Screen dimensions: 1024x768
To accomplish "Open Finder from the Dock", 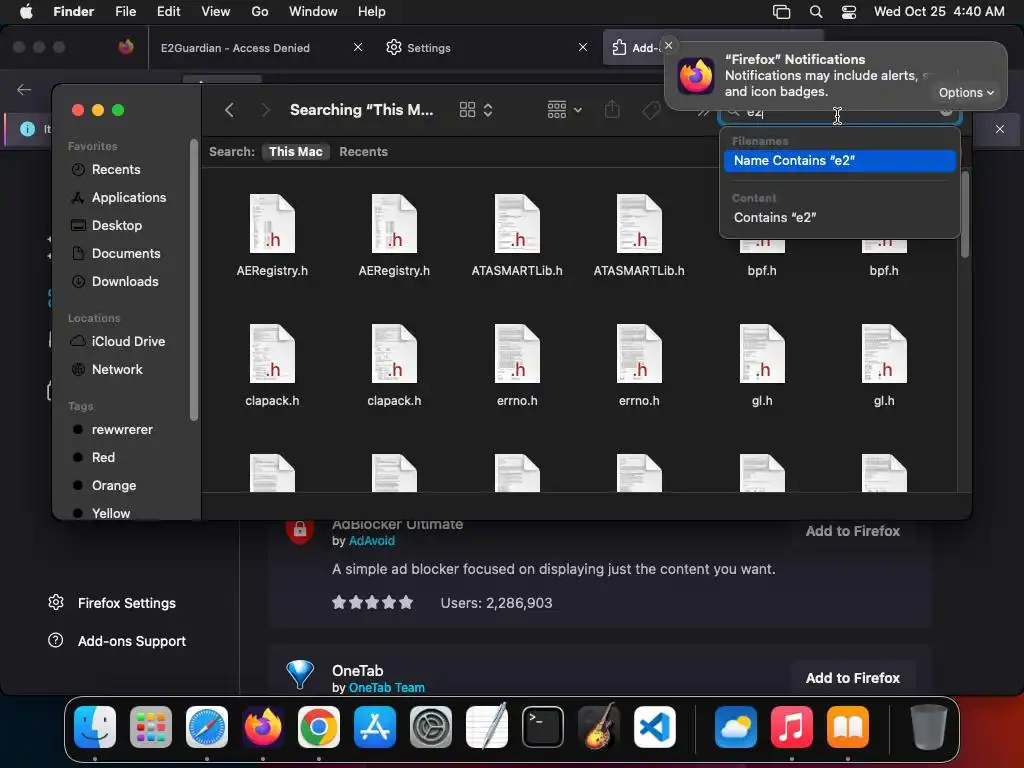I will click(95, 727).
